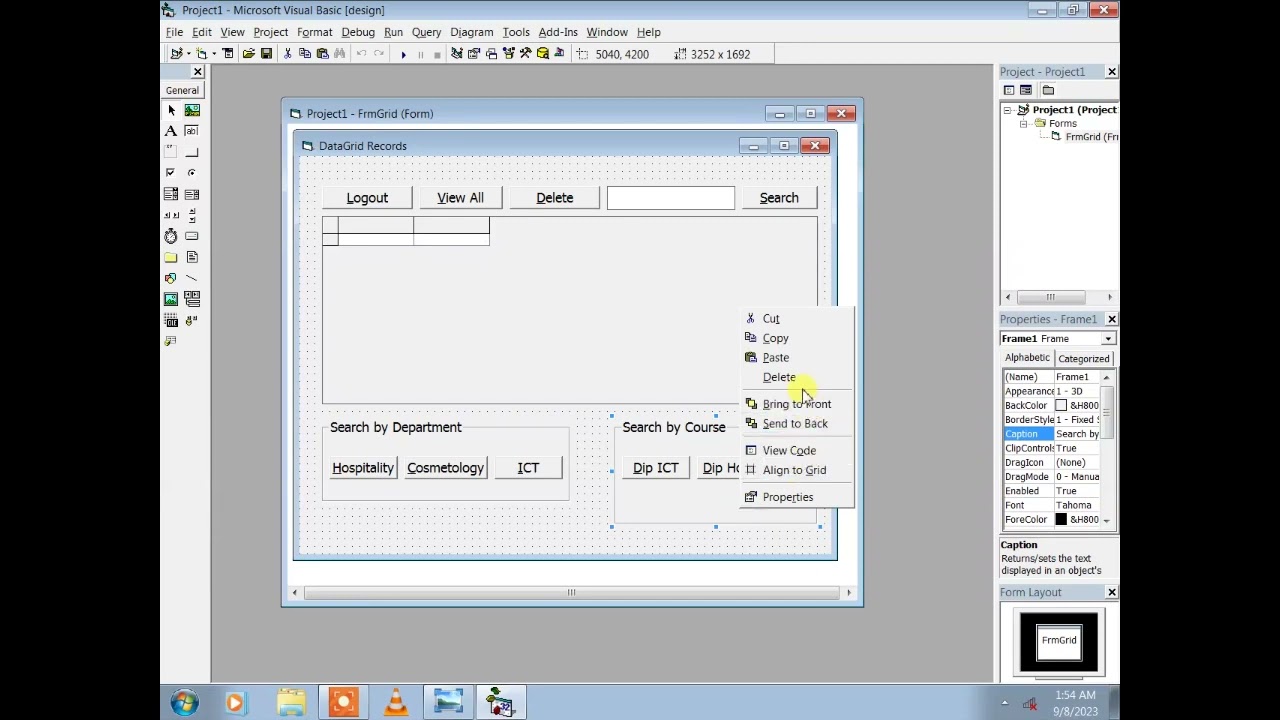Switch to the Alphabetic properties tab
This screenshot has height=720, width=1280.
1028,358
